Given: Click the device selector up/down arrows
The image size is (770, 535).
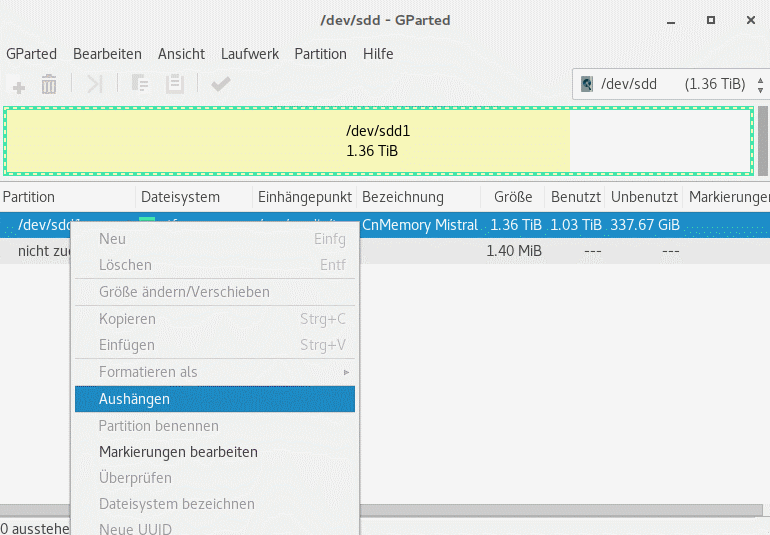Looking at the screenshot, I should point(760,84).
